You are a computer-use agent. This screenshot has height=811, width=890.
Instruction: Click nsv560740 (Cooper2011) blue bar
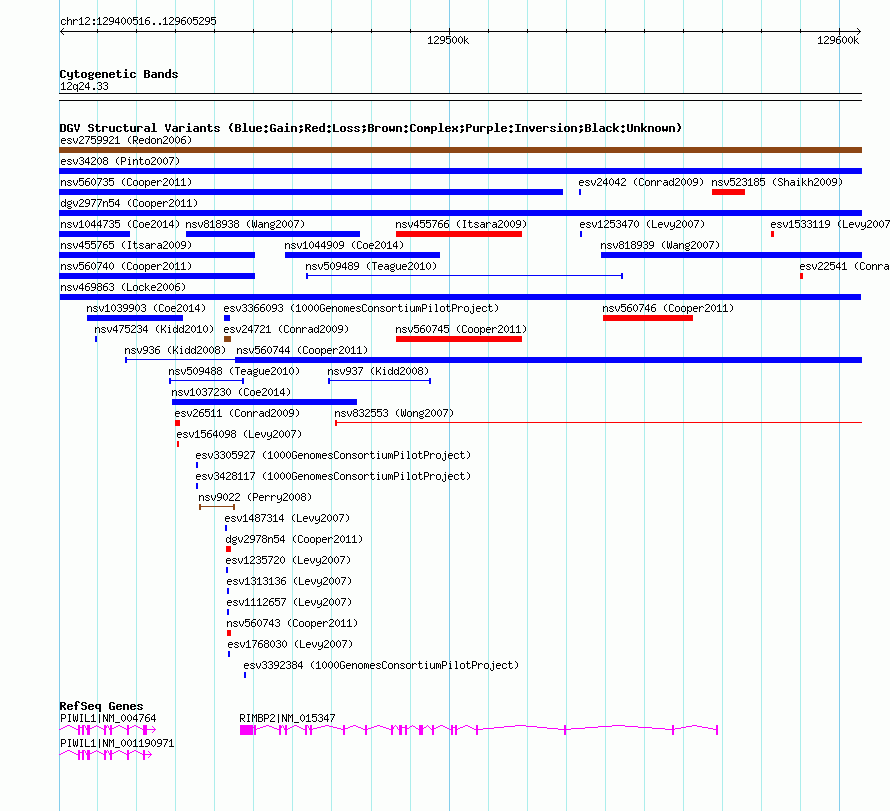pos(157,276)
